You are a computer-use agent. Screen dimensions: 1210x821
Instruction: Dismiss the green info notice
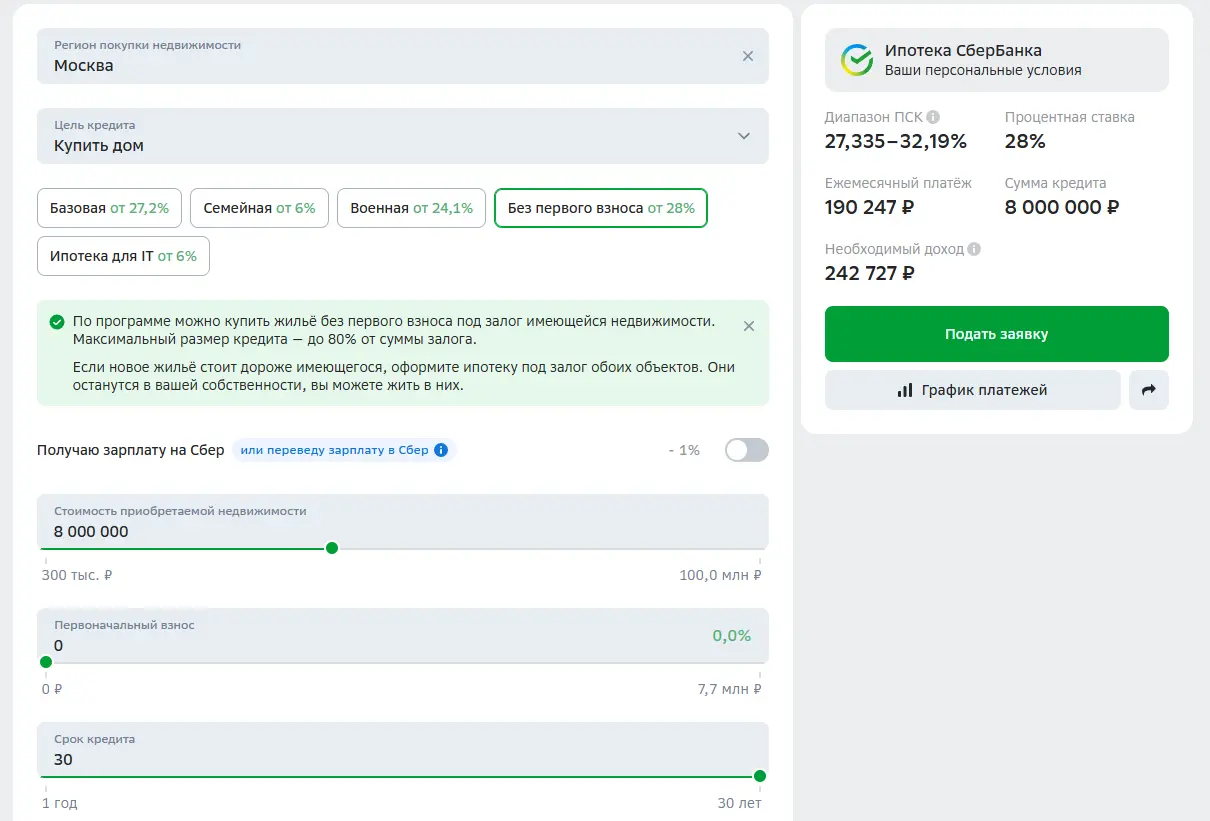[x=749, y=326]
